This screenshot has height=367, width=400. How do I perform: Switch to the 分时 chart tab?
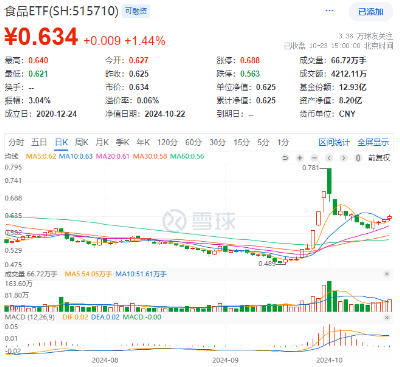point(16,143)
